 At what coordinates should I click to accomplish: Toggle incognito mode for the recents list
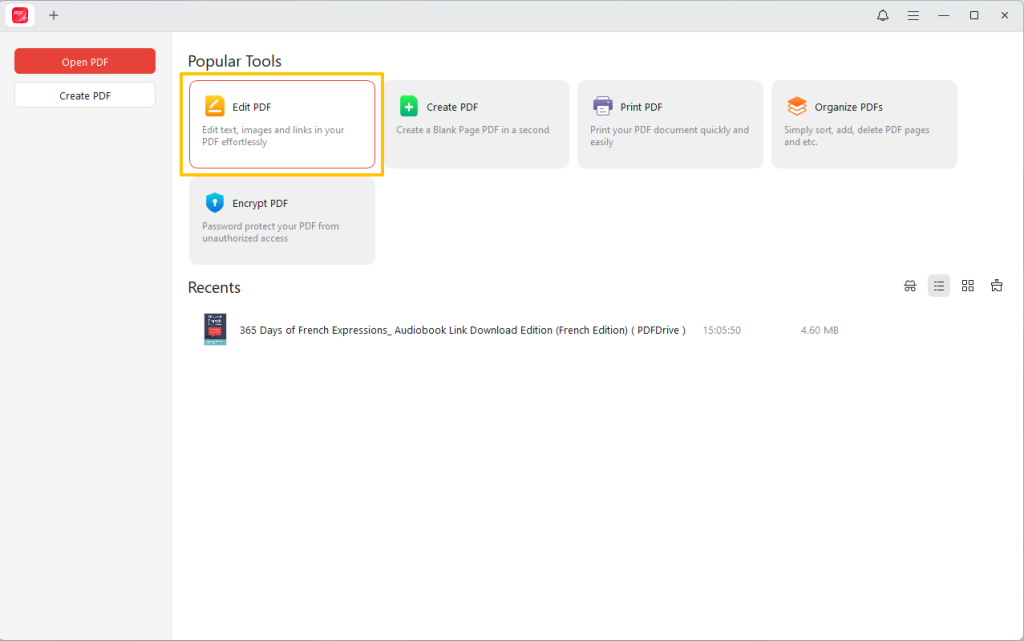point(910,286)
